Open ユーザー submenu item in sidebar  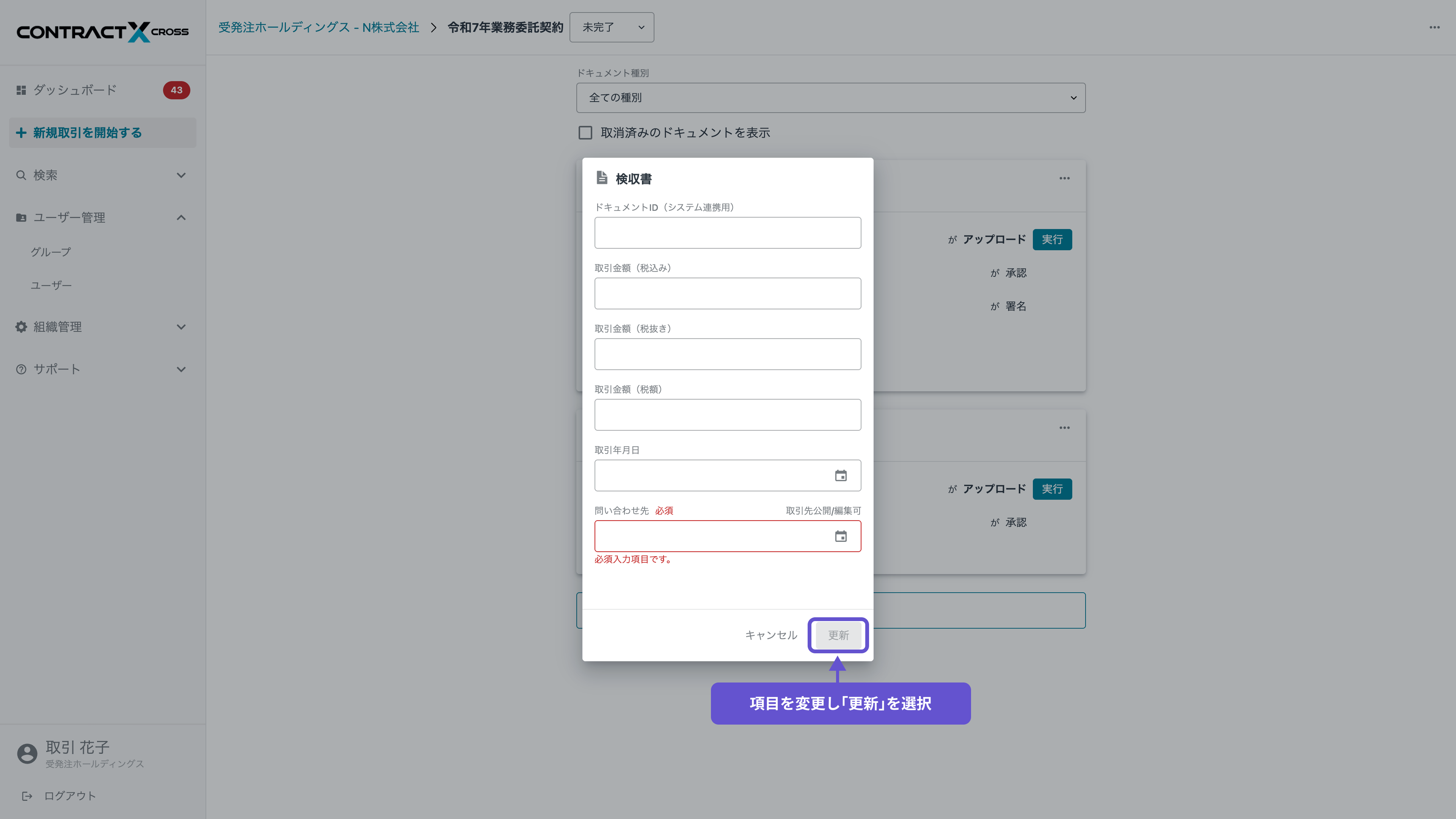click(x=51, y=286)
